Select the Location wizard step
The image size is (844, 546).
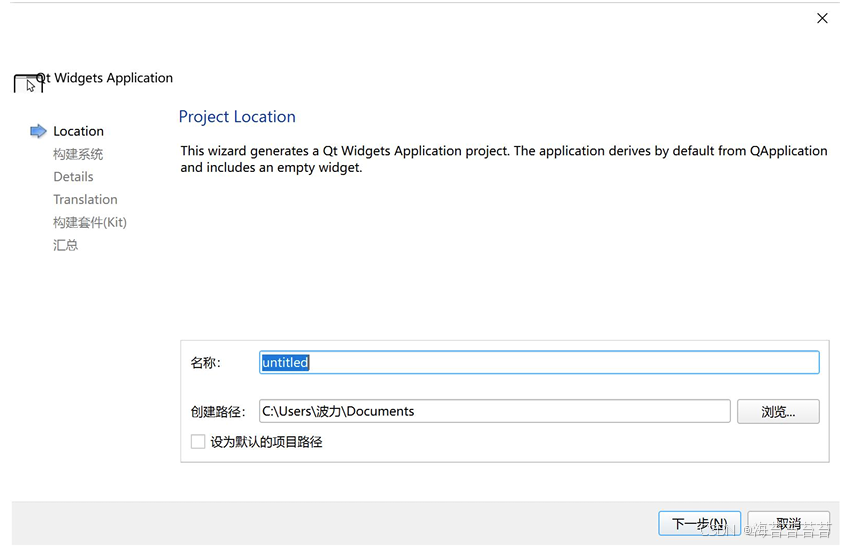[x=78, y=131]
